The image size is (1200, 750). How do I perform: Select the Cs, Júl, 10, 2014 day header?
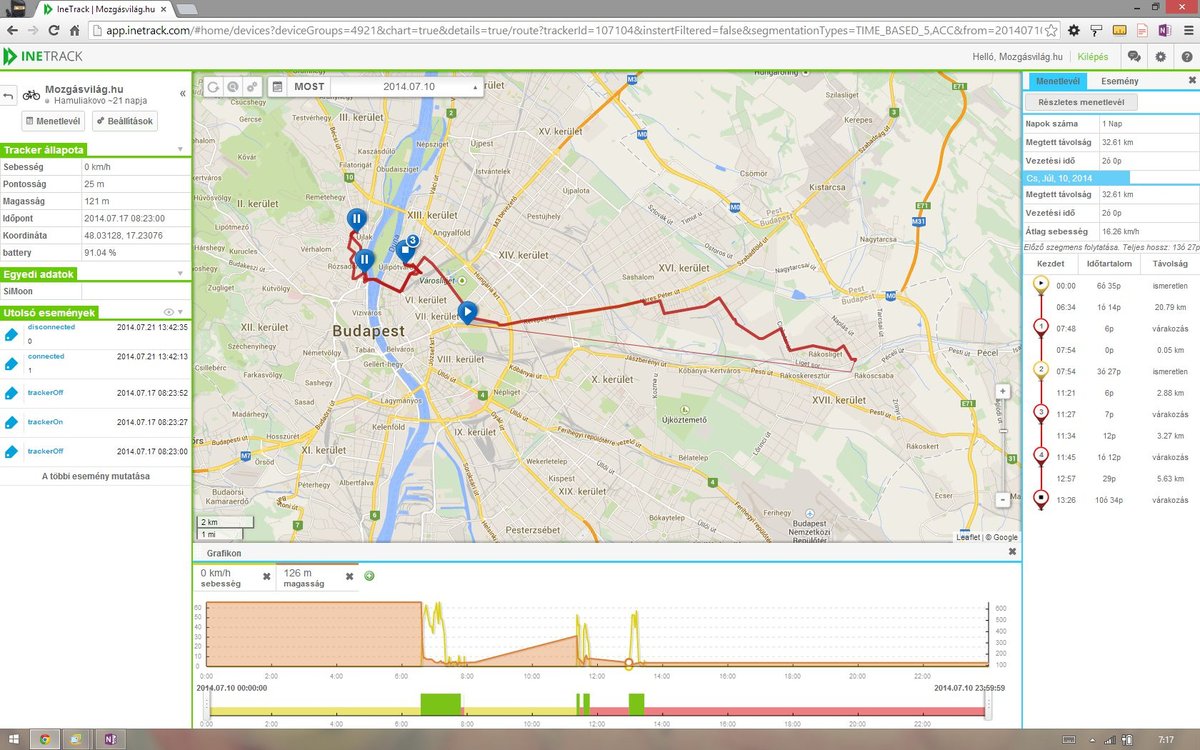(1074, 177)
